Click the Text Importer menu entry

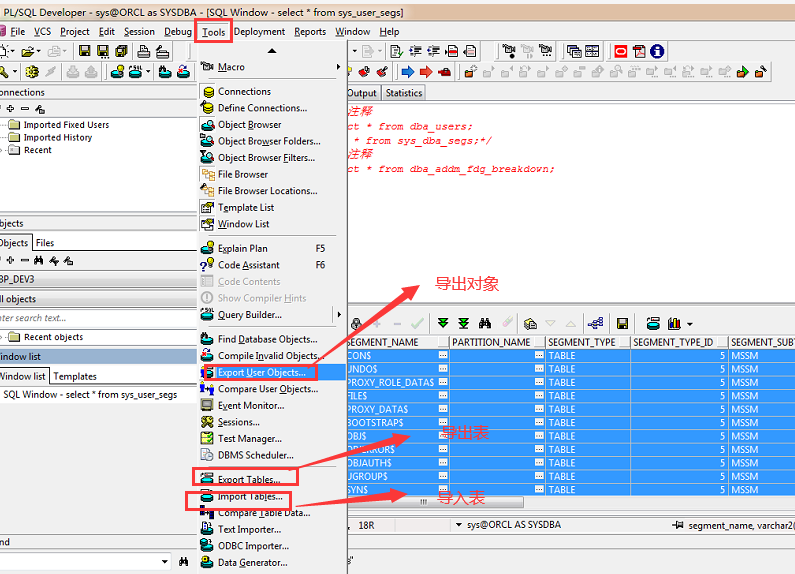[249, 529]
